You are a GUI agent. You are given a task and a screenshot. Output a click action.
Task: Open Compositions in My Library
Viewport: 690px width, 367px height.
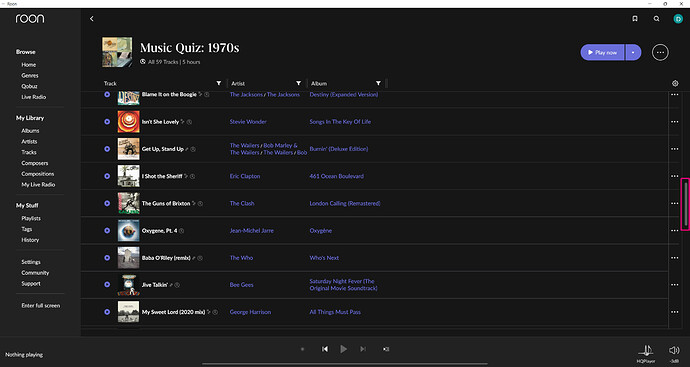(38, 174)
